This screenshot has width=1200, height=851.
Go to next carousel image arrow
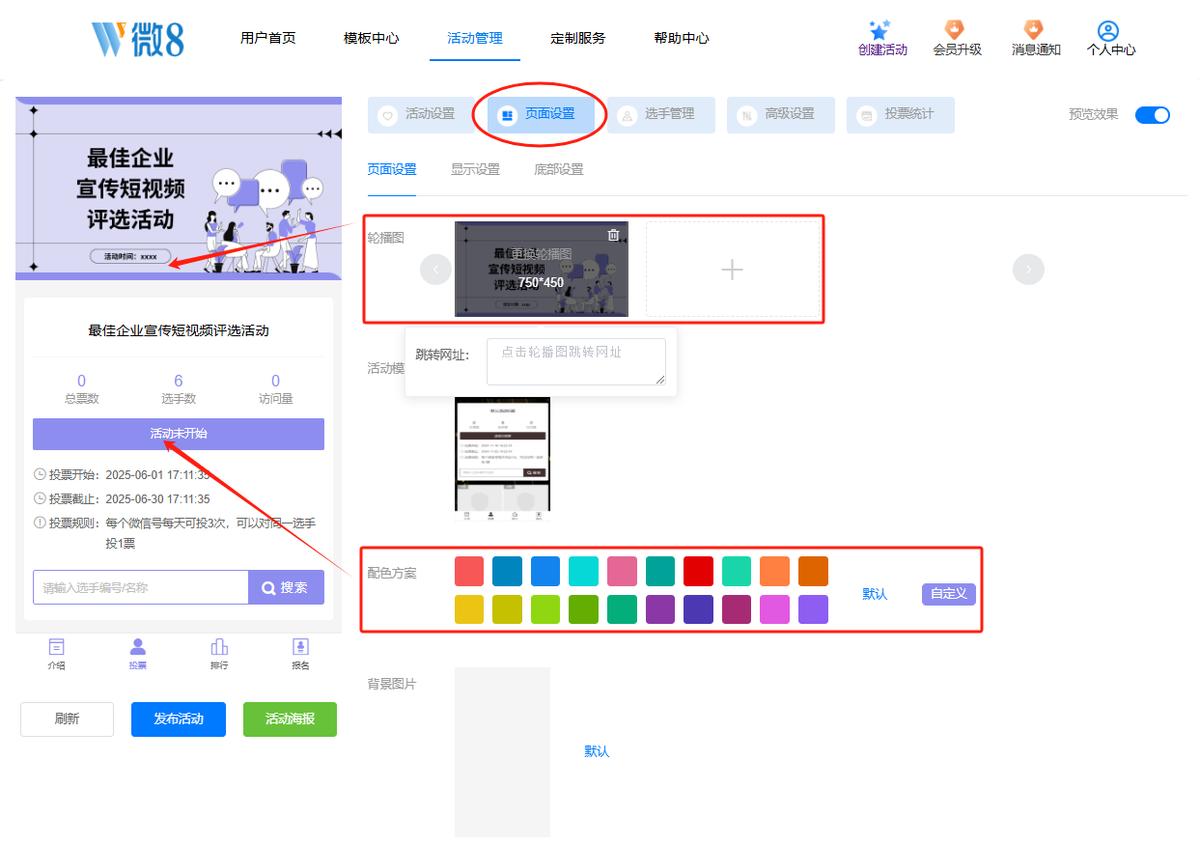point(1028,269)
